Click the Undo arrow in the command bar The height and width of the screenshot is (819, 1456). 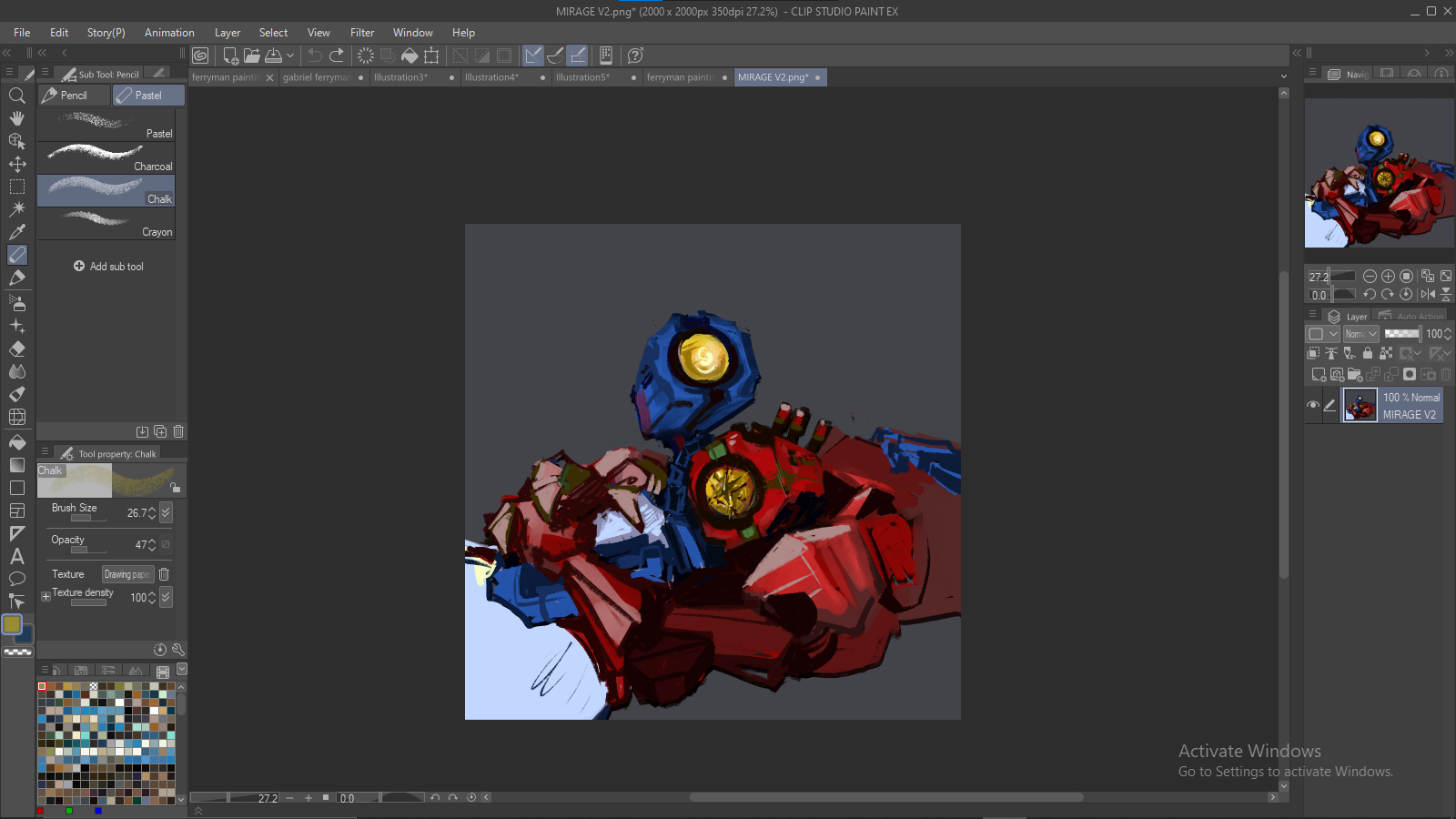[315, 56]
